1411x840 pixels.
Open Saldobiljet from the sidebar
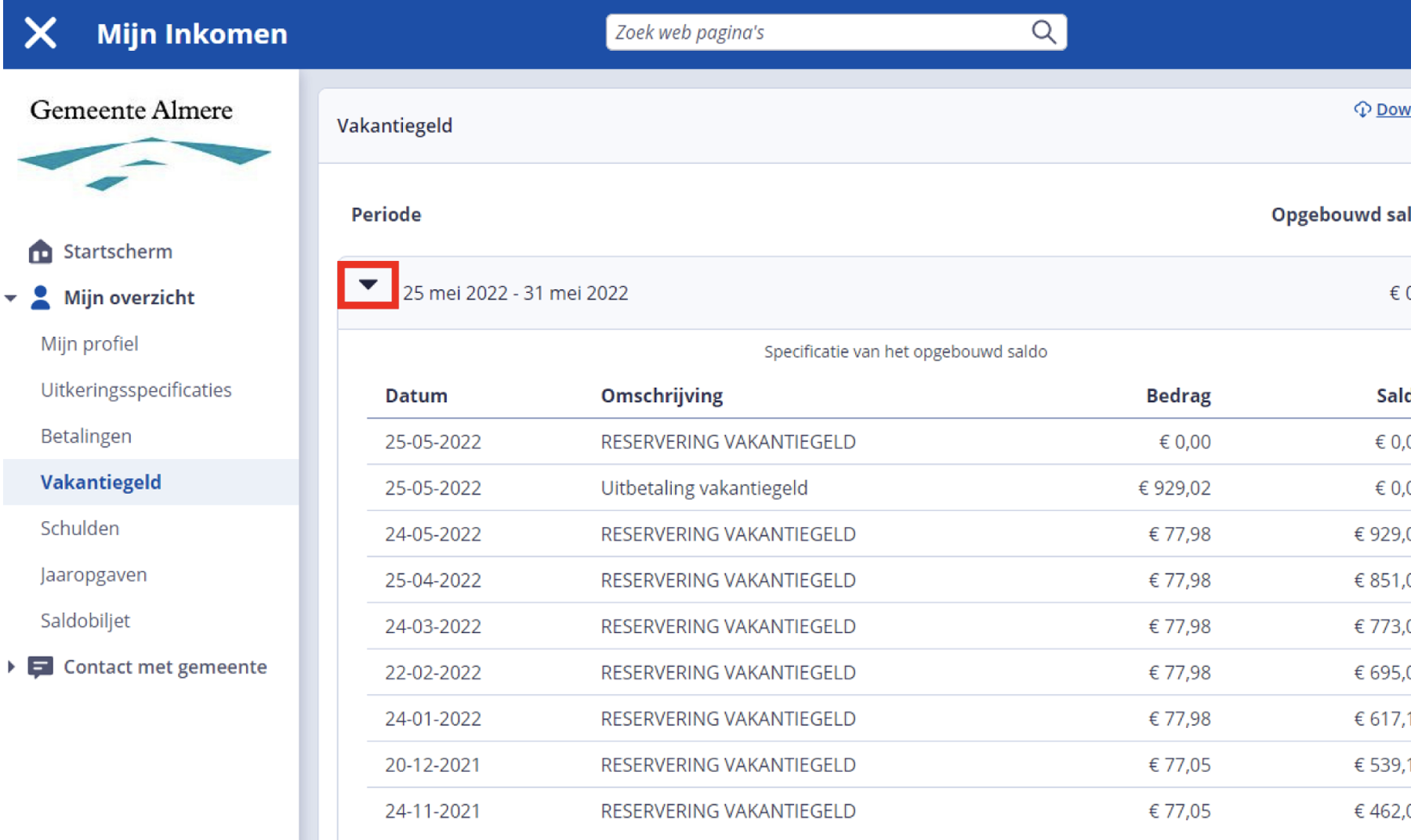click(x=85, y=621)
